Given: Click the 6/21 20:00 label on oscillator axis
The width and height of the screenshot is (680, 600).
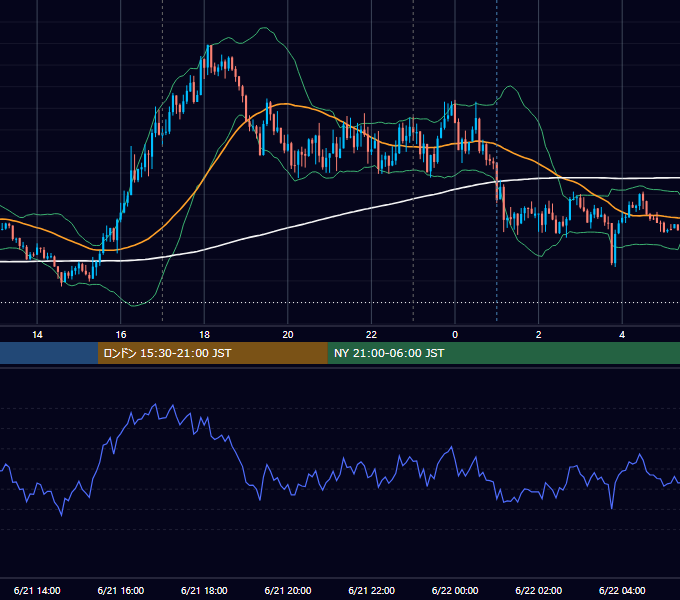Looking at the screenshot, I should click(288, 590).
